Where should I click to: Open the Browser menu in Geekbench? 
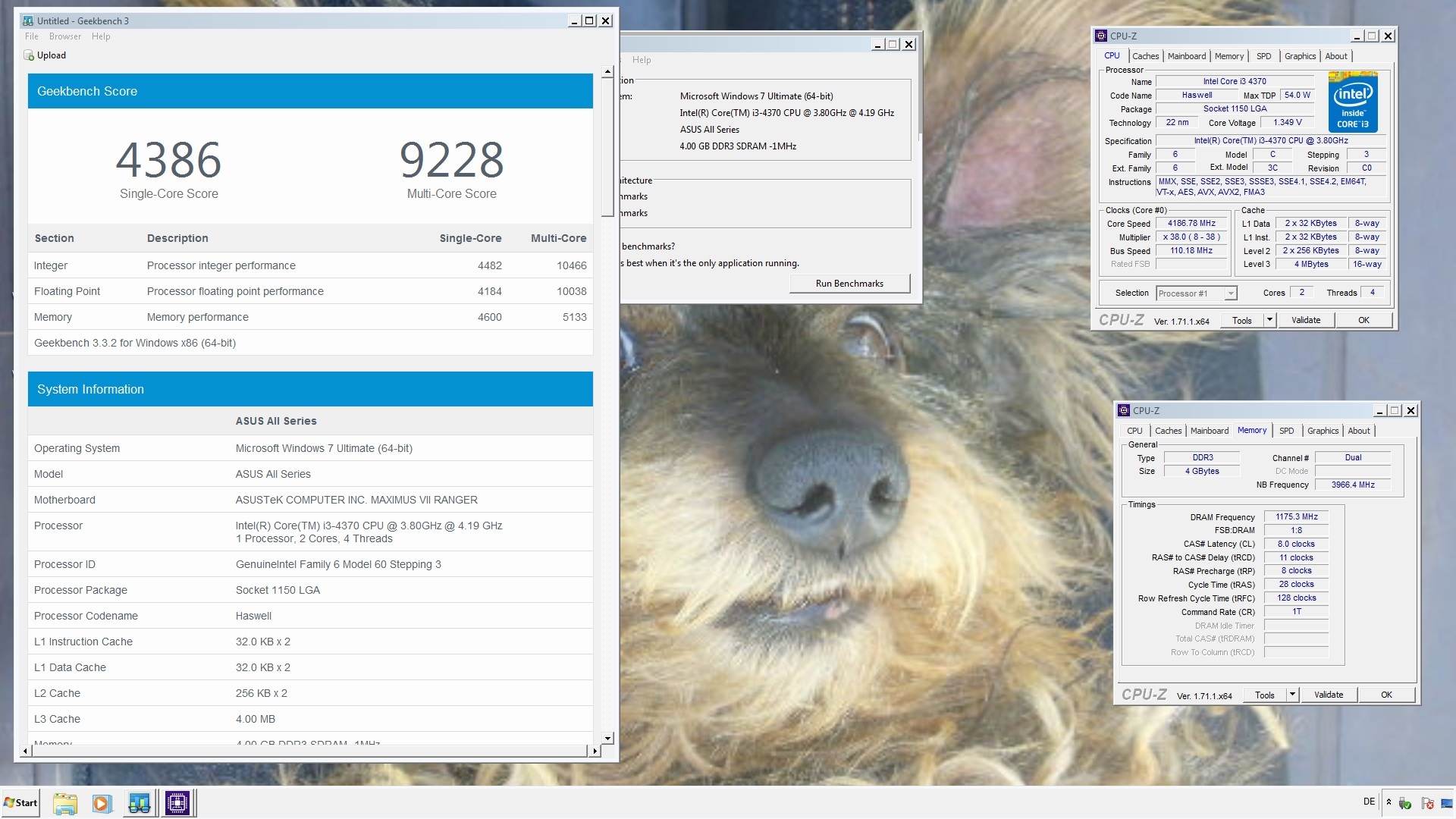click(65, 36)
